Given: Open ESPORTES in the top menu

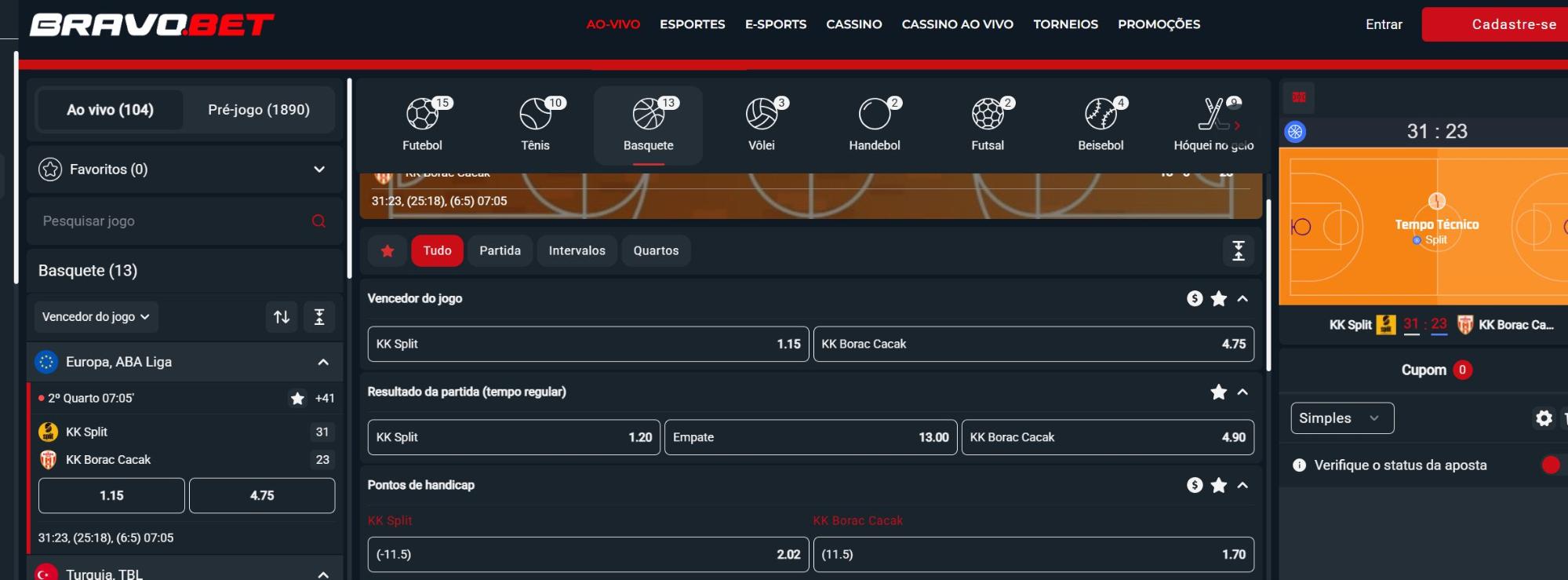Looking at the screenshot, I should [x=693, y=24].
